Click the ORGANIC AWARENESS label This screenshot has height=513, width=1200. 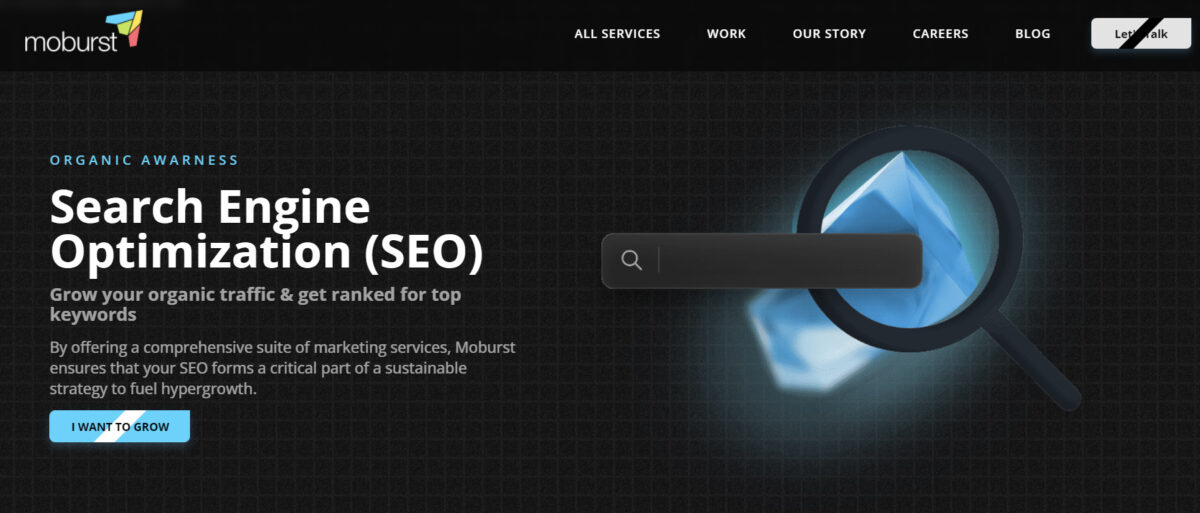pyautogui.click(x=144, y=160)
